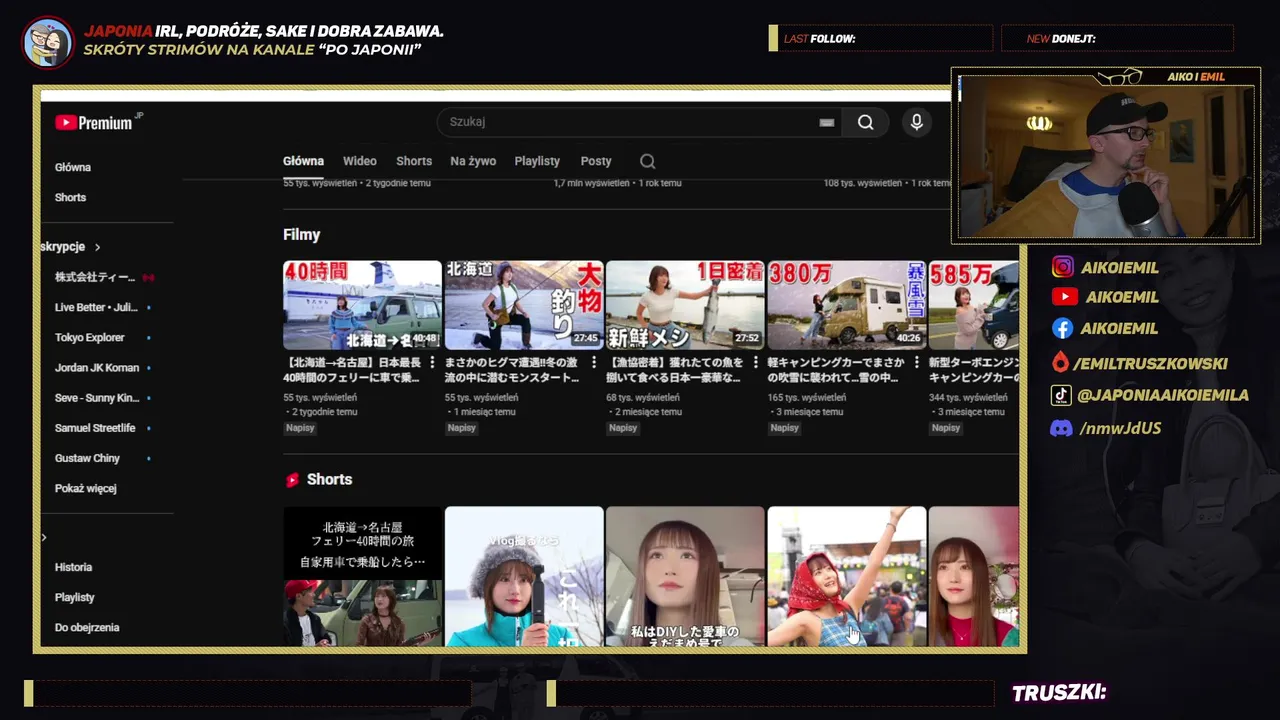Screen dimensions: 1280x720
Task: Open Jordan JK Koman subscription channel
Action: pos(97,367)
